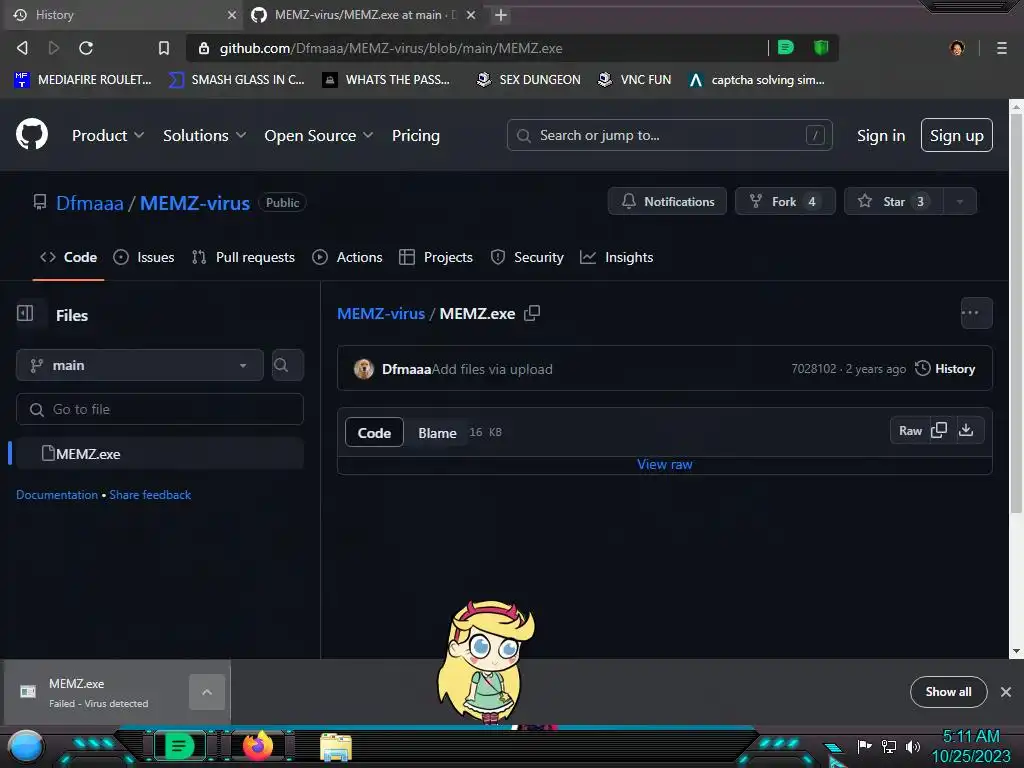Open the Pull requests tab

(x=243, y=257)
